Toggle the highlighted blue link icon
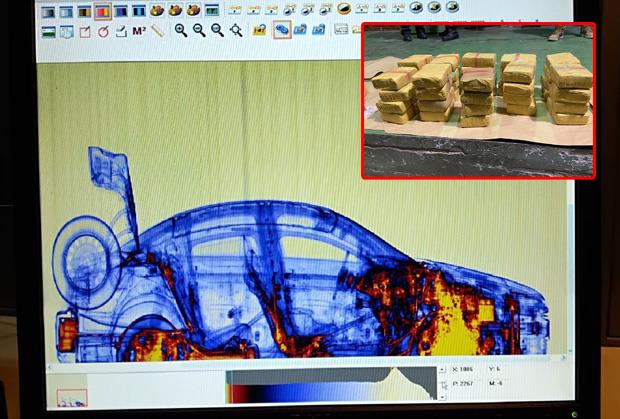Viewport: 620px width, 419px height. pyautogui.click(x=281, y=31)
